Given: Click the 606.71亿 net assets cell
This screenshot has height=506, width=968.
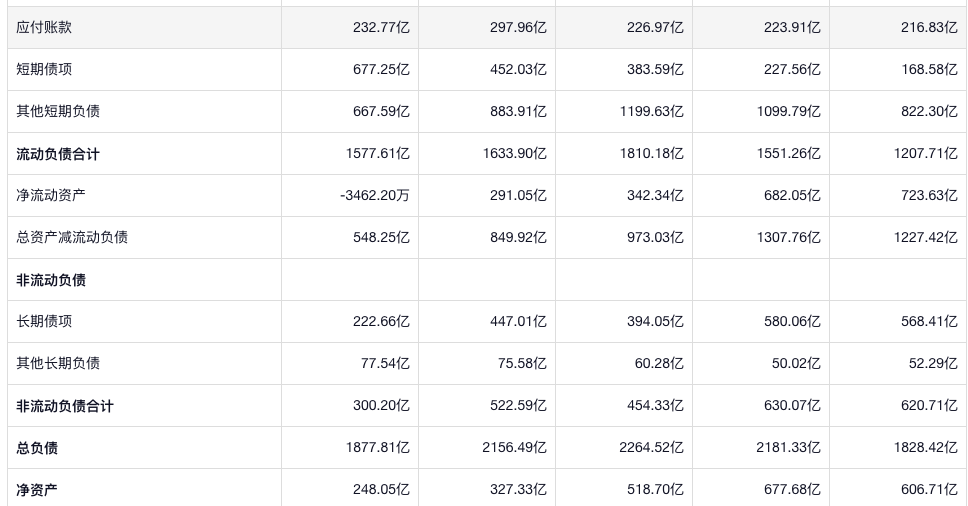Looking at the screenshot, I should (x=929, y=490).
